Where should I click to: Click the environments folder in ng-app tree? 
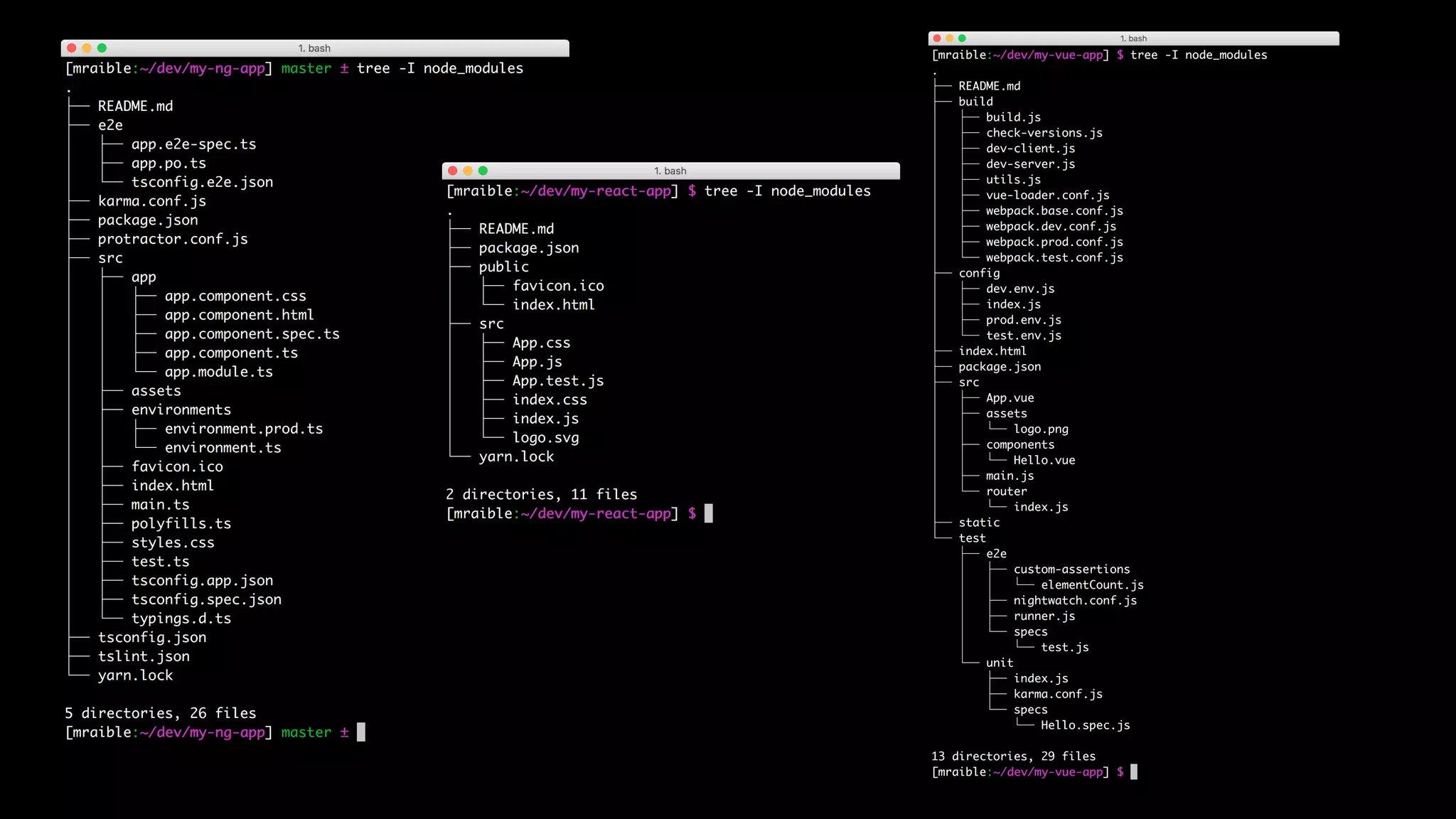pos(181,410)
